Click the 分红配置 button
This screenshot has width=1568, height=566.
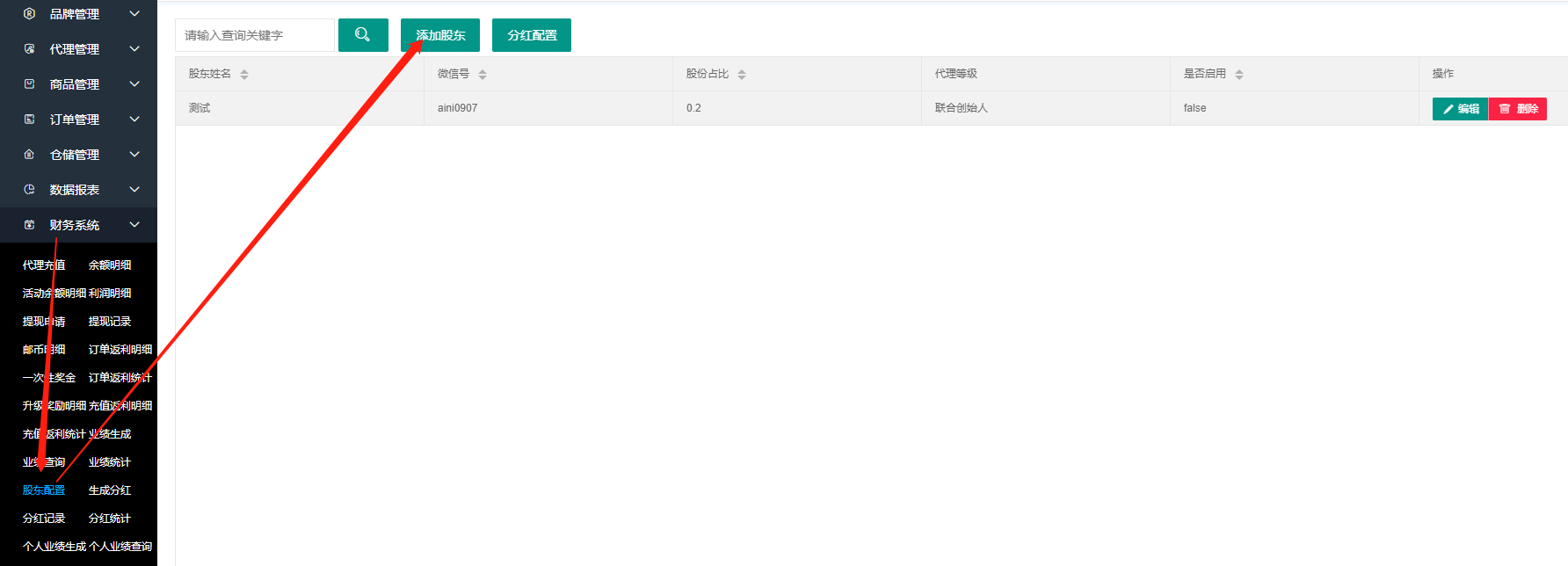532,35
